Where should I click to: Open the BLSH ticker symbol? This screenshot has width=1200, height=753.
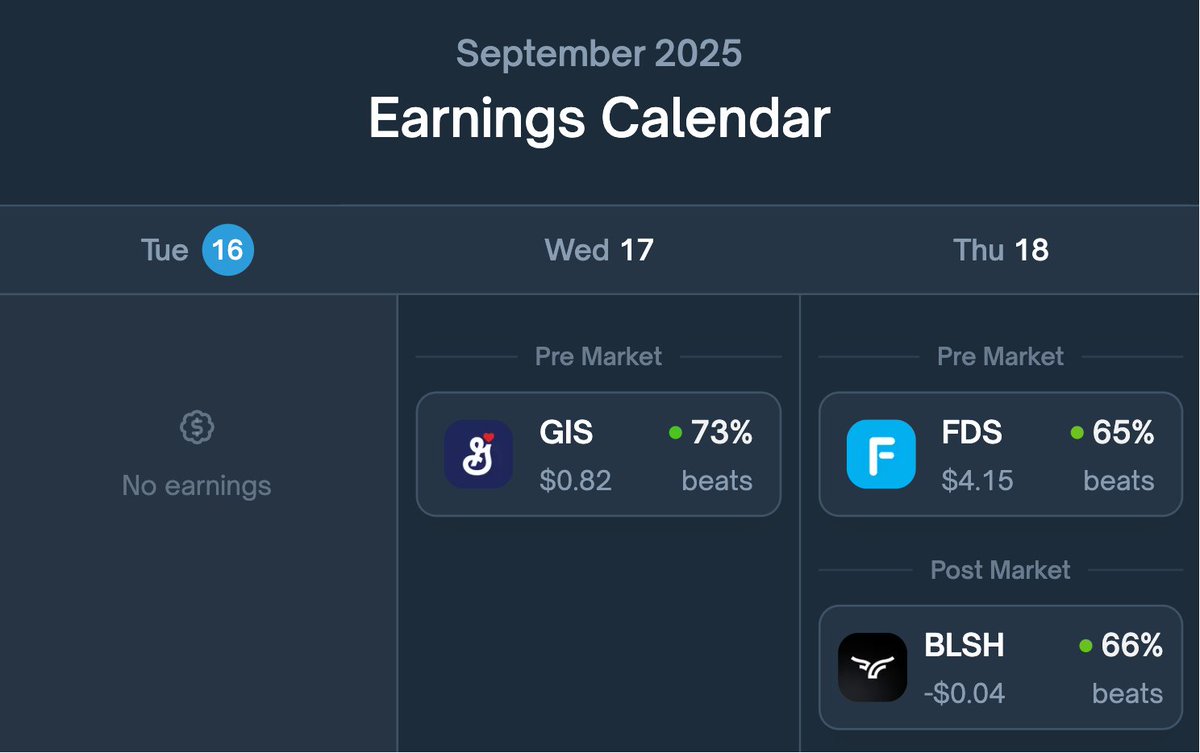pos(964,645)
